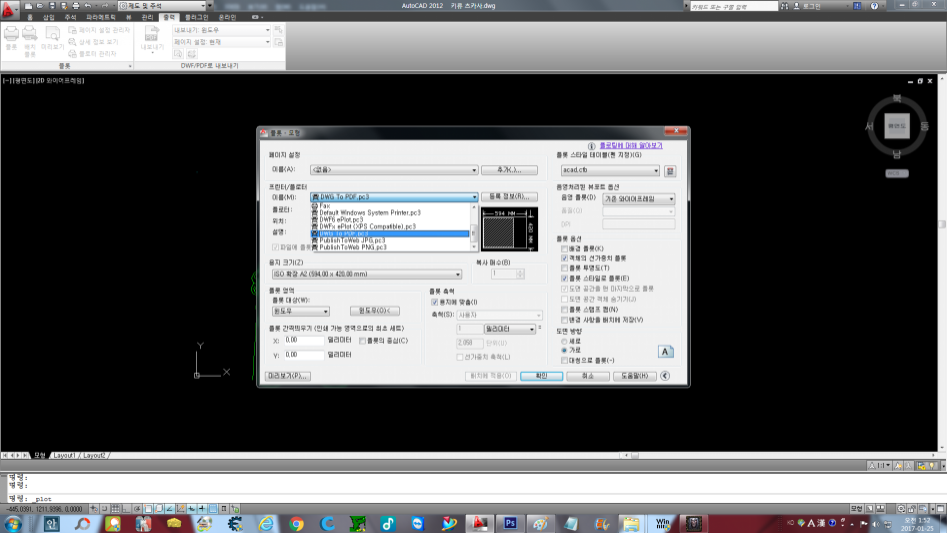Click the Preview button in plot dialog
The image size is (947, 533).
[287, 376]
